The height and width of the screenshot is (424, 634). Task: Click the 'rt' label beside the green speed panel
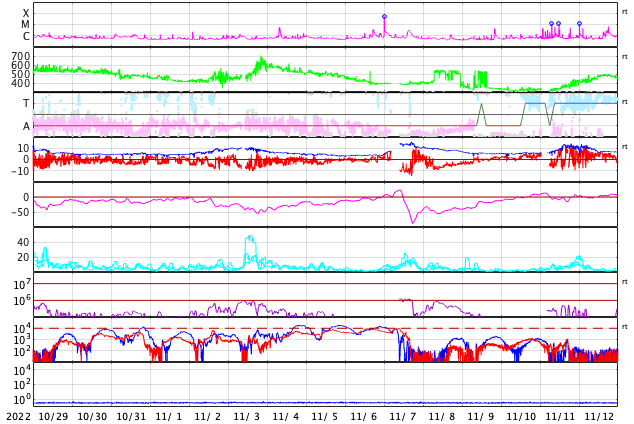coord(624,57)
